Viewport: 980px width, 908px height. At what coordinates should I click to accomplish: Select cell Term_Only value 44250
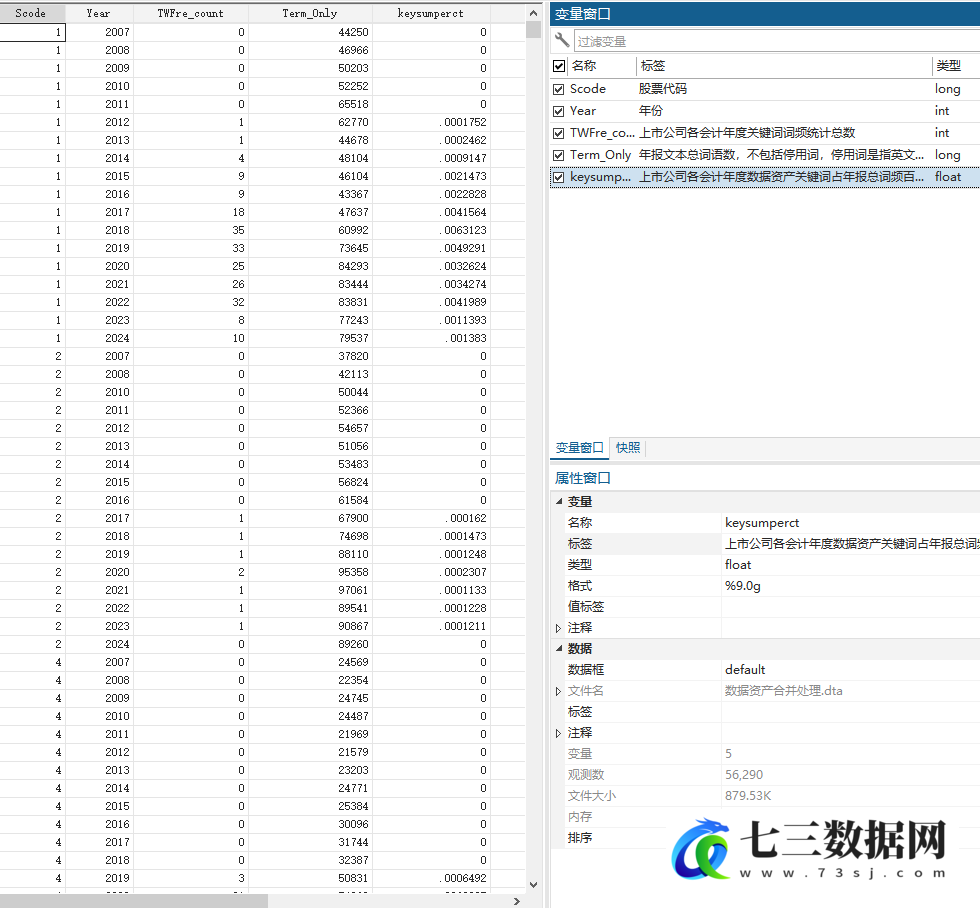(310, 32)
